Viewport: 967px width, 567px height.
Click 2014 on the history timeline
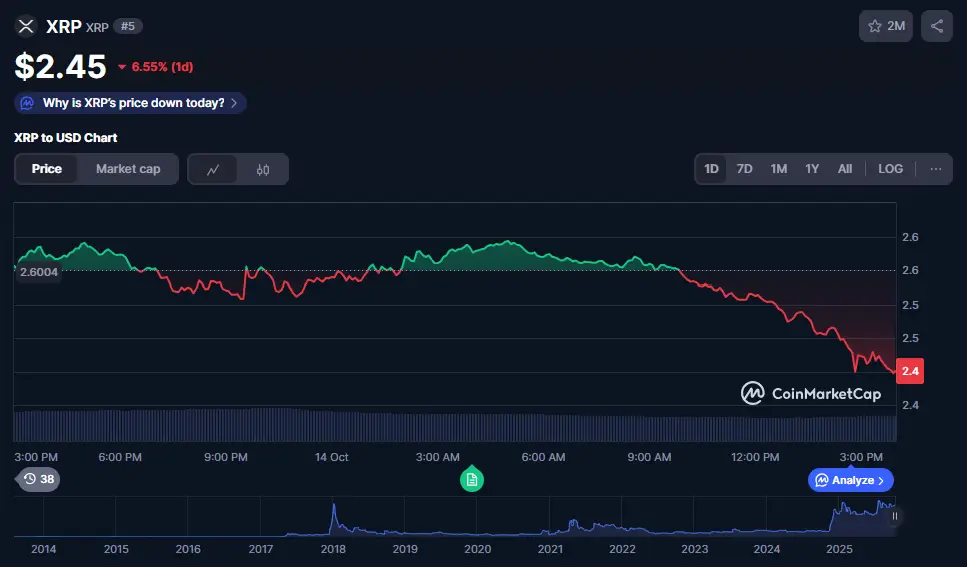[44, 549]
